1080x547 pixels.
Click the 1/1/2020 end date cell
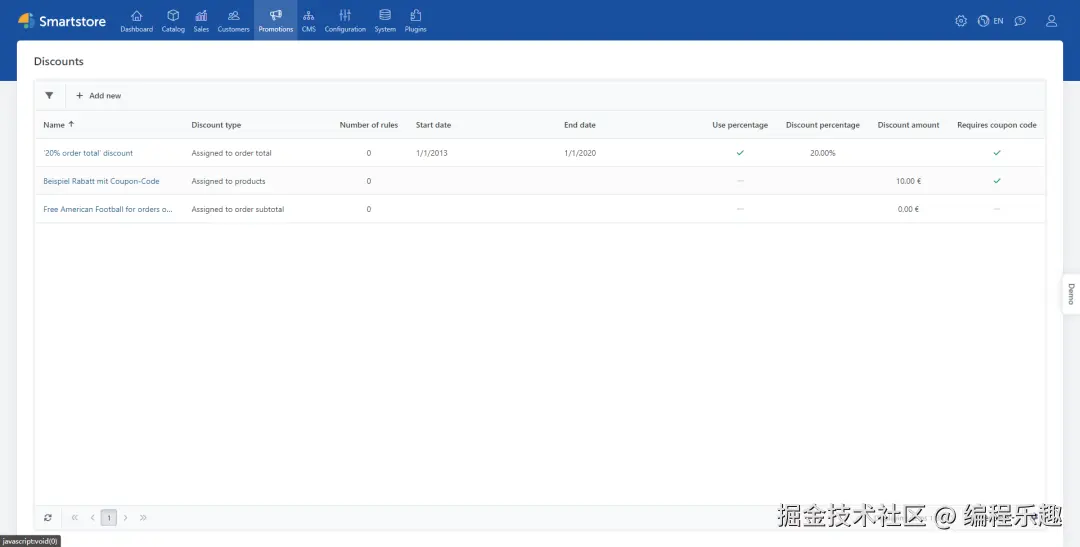click(580, 153)
